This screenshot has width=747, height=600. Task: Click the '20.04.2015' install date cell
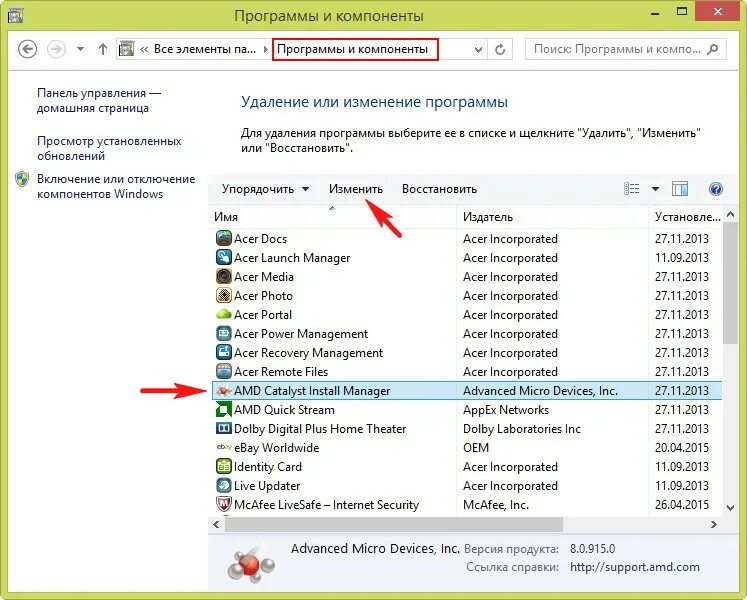[682, 448]
